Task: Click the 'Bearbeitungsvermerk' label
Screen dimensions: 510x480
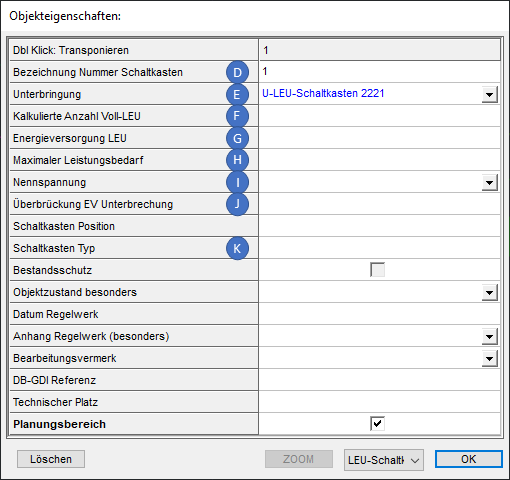Action: point(65,358)
